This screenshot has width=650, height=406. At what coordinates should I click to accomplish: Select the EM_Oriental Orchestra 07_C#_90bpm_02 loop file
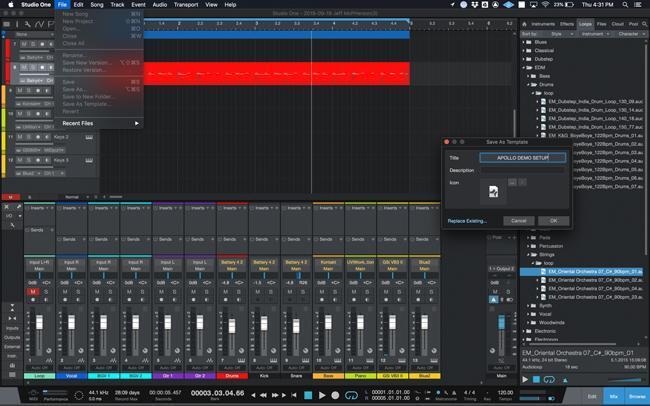(x=595, y=280)
